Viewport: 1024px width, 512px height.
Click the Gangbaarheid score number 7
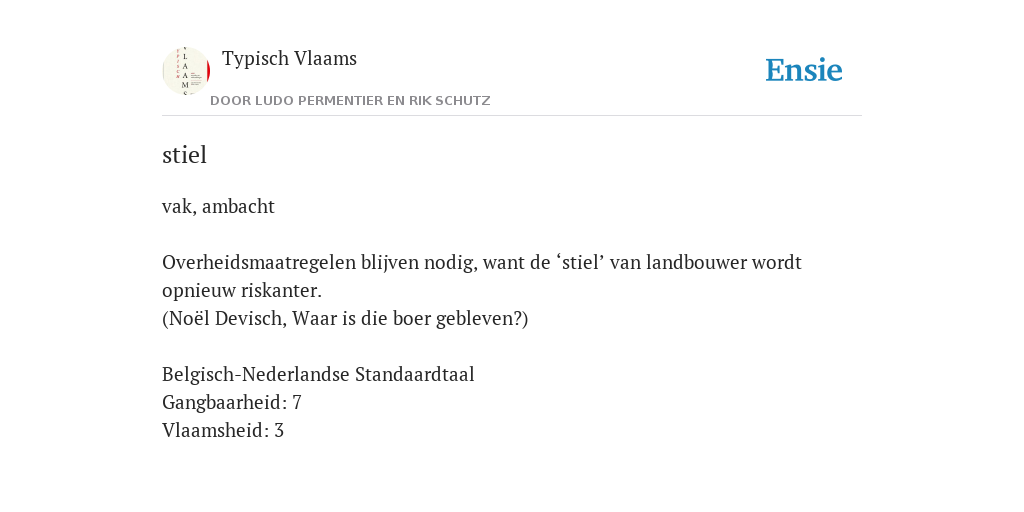click(x=297, y=403)
